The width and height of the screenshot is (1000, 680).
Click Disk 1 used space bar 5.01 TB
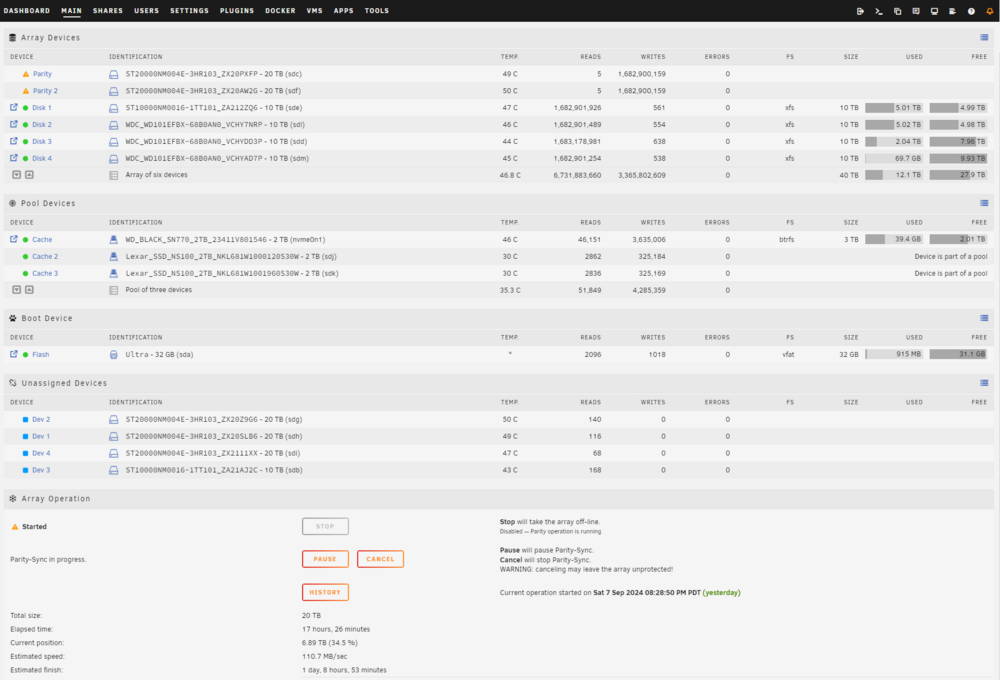pyautogui.click(x=894, y=108)
